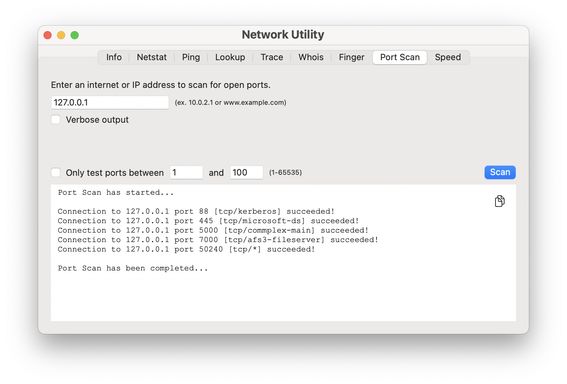567x384 pixels.
Task: Open the Netstat tab
Action: (x=152, y=57)
